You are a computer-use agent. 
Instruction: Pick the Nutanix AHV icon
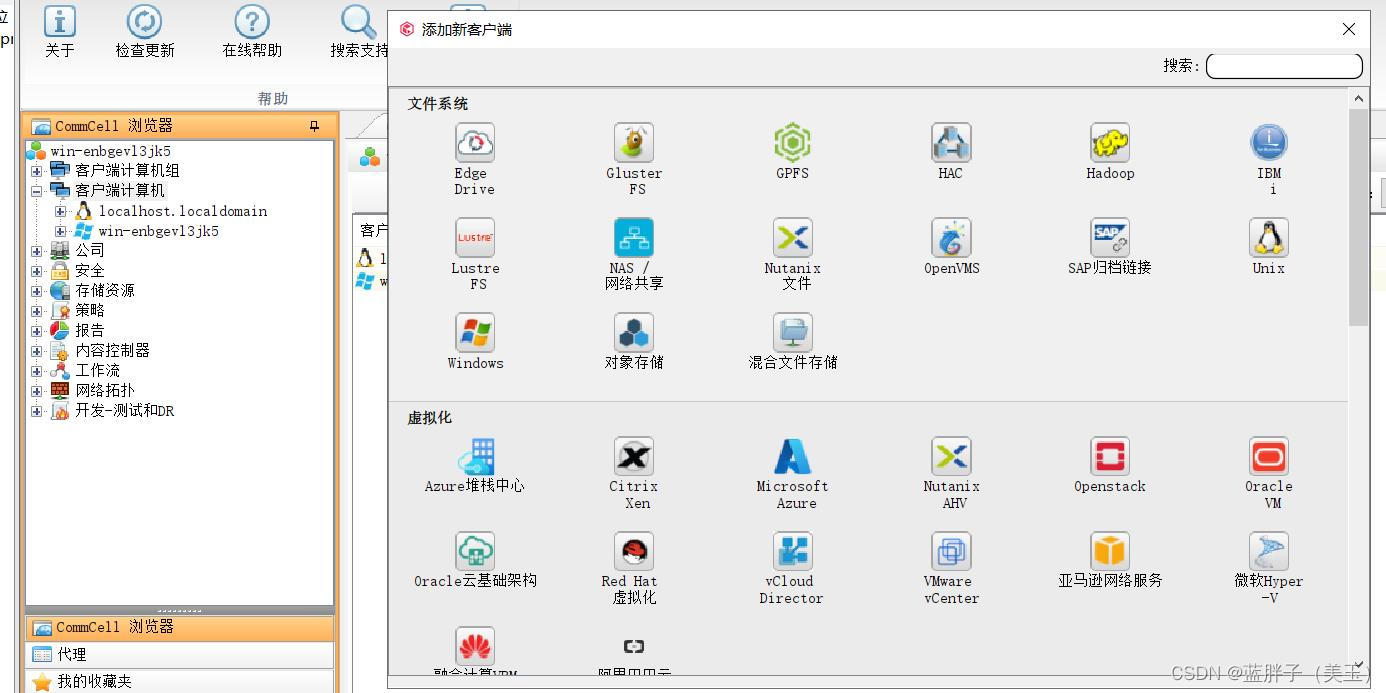(x=951, y=457)
